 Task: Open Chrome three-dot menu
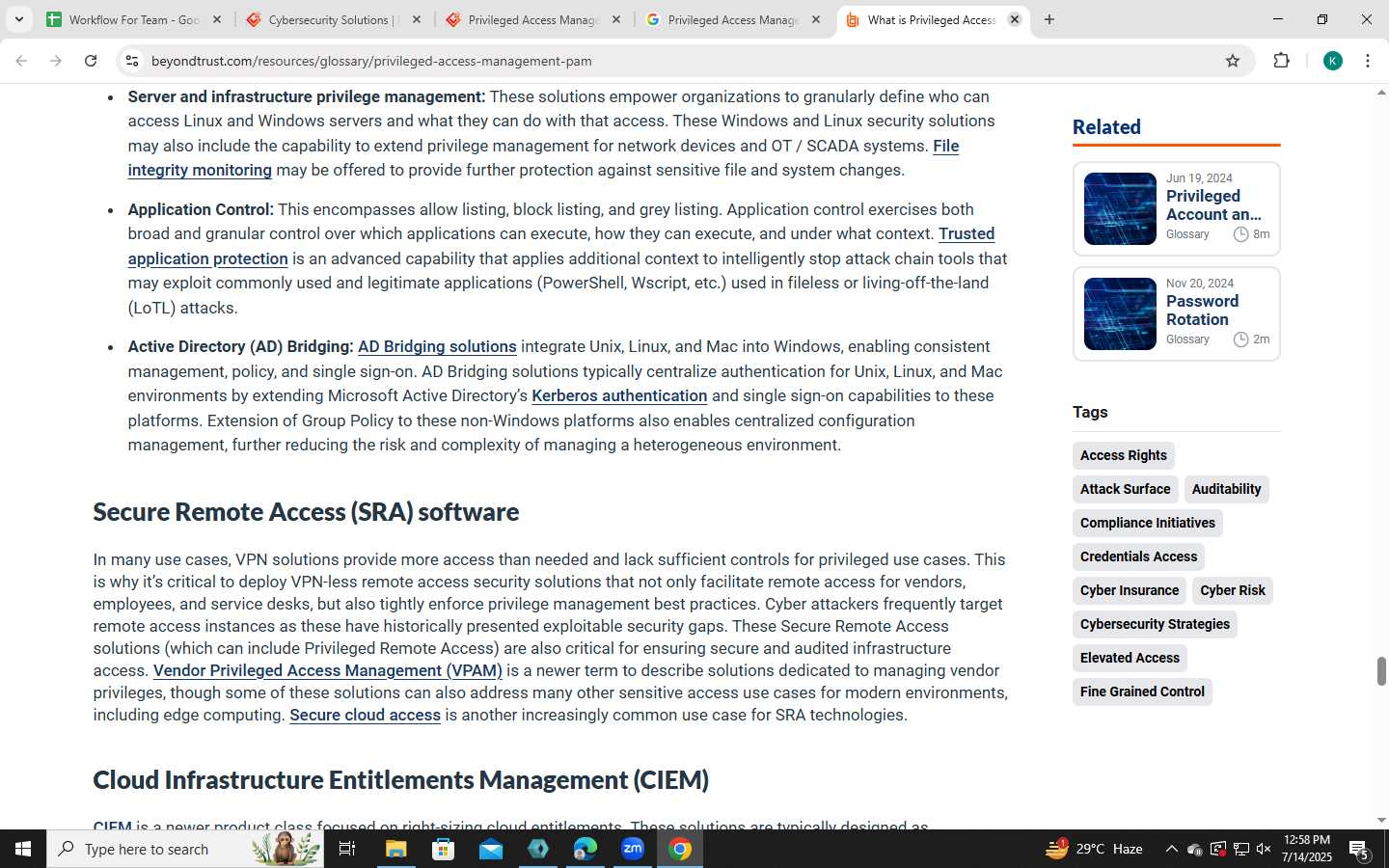tap(1368, 61)
